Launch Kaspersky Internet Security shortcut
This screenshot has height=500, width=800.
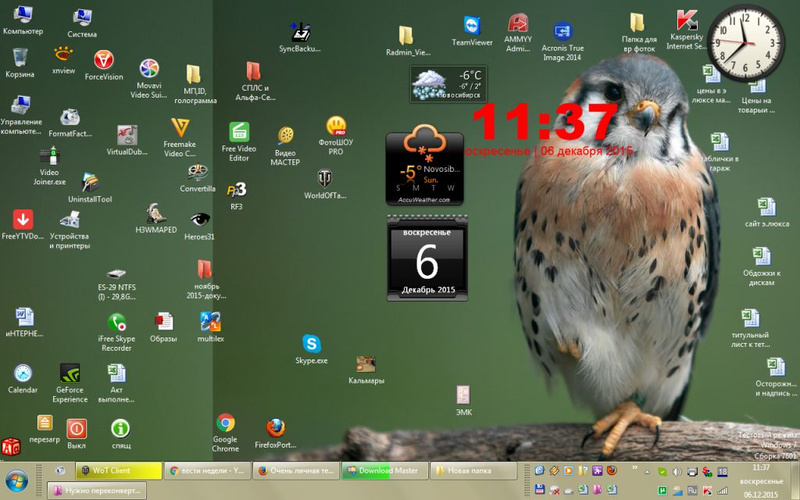pos(686,24)
